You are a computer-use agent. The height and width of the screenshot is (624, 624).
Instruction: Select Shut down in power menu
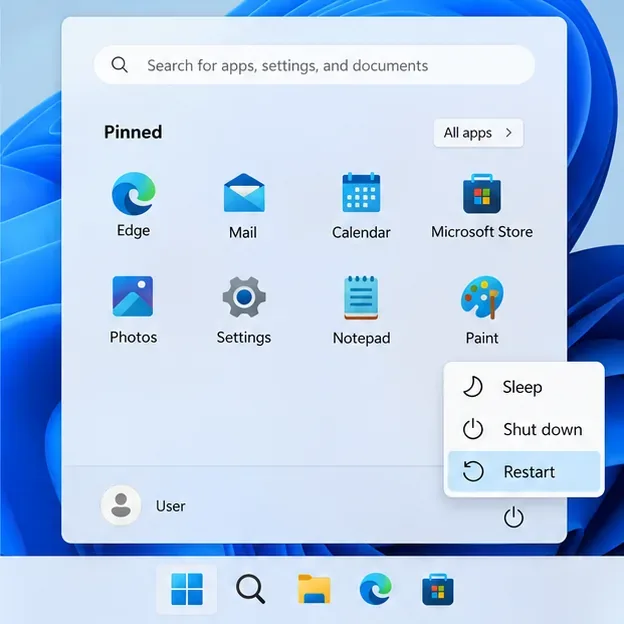click(x=524, y=429)
